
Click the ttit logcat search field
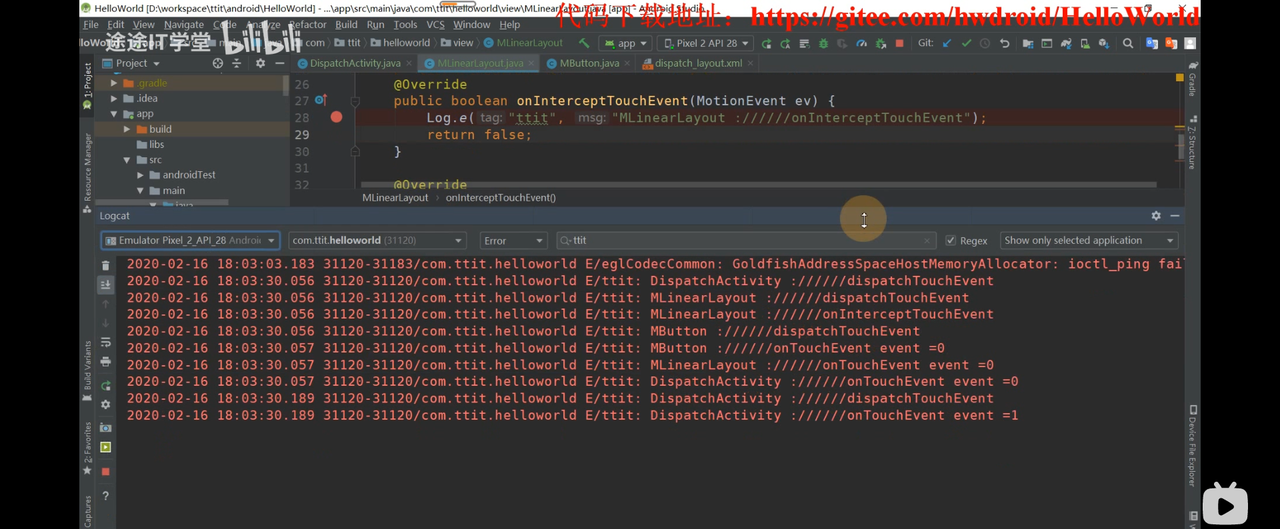[745, 241]
